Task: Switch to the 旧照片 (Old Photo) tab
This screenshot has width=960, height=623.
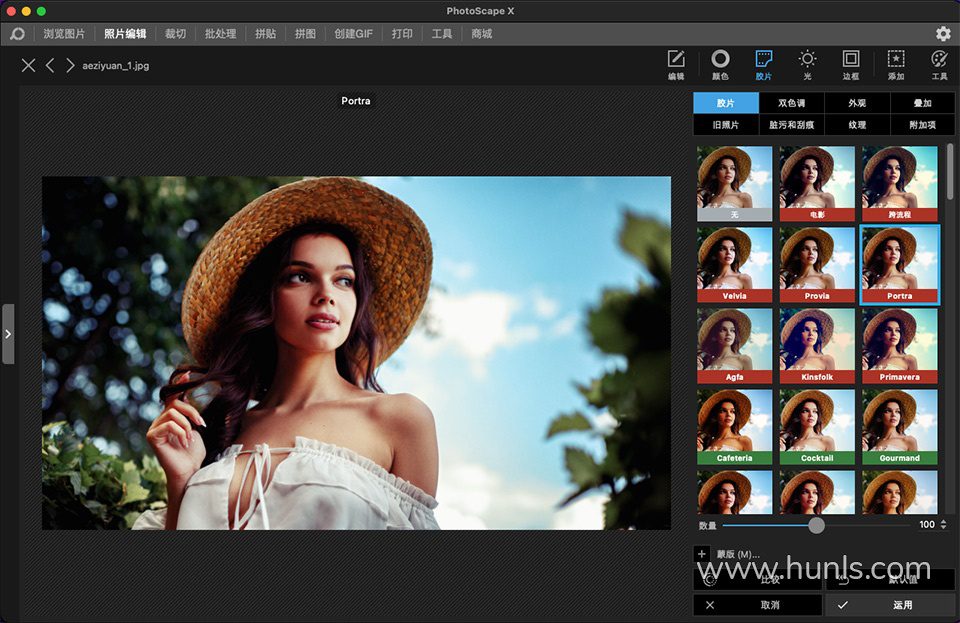Action: pos(726,125)
